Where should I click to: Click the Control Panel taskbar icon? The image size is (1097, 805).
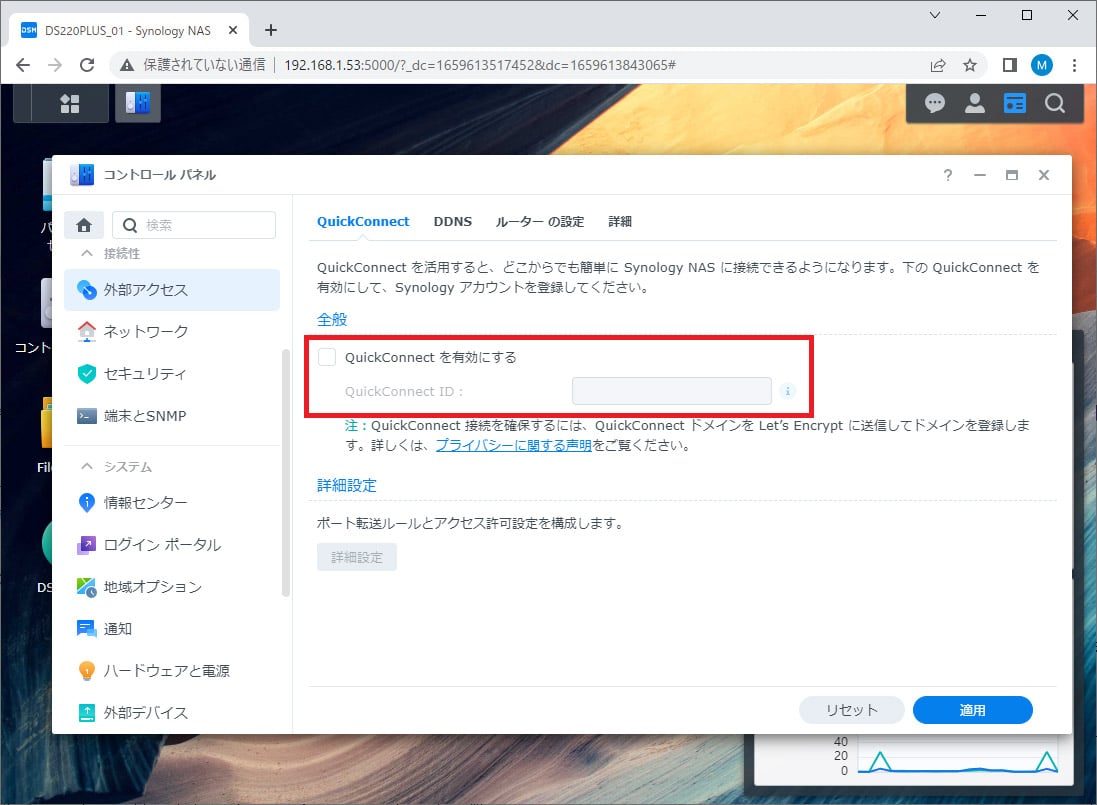[138, 104]
